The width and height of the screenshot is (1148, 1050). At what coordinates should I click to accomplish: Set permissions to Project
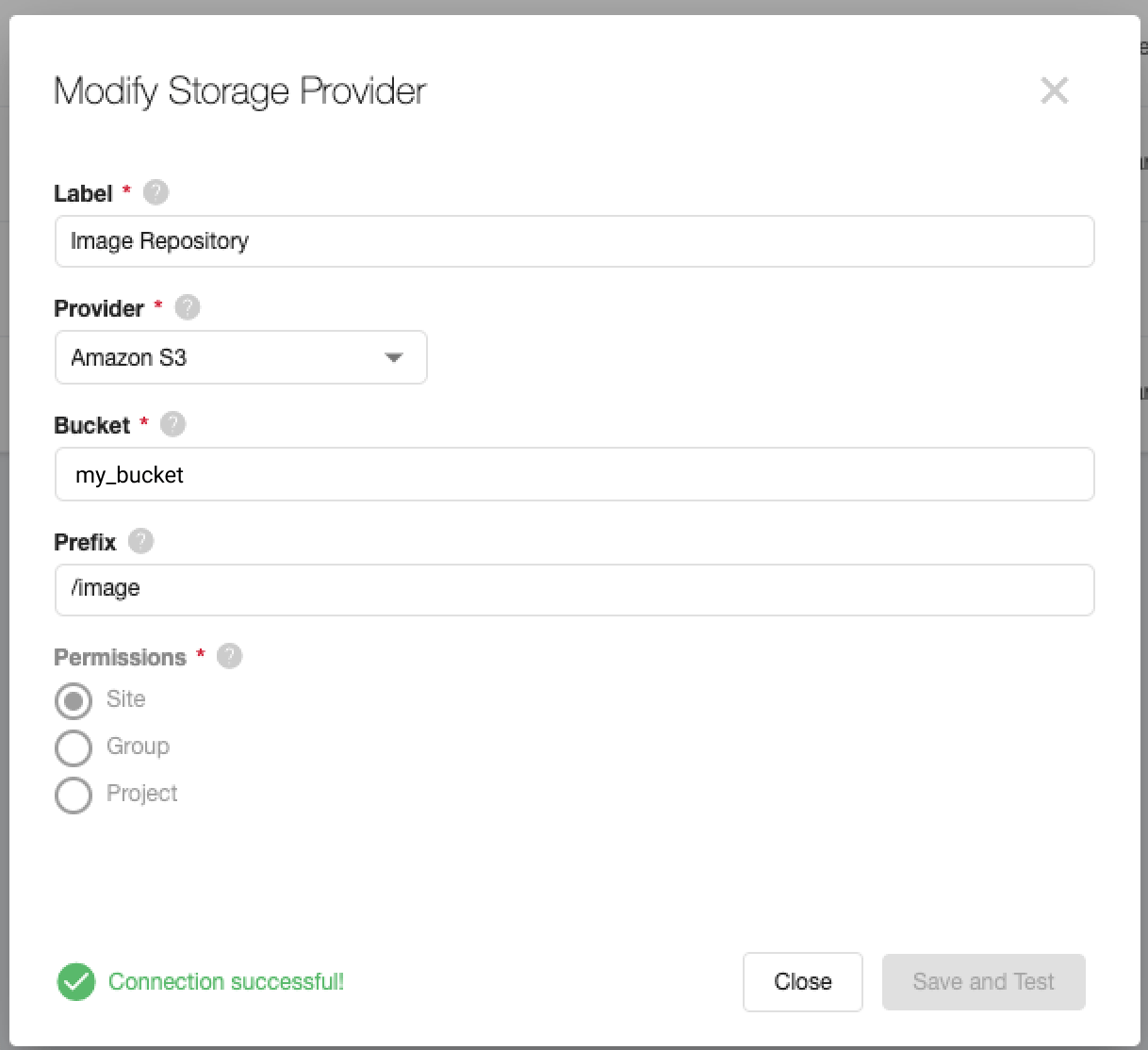click(x=74, y=795)
